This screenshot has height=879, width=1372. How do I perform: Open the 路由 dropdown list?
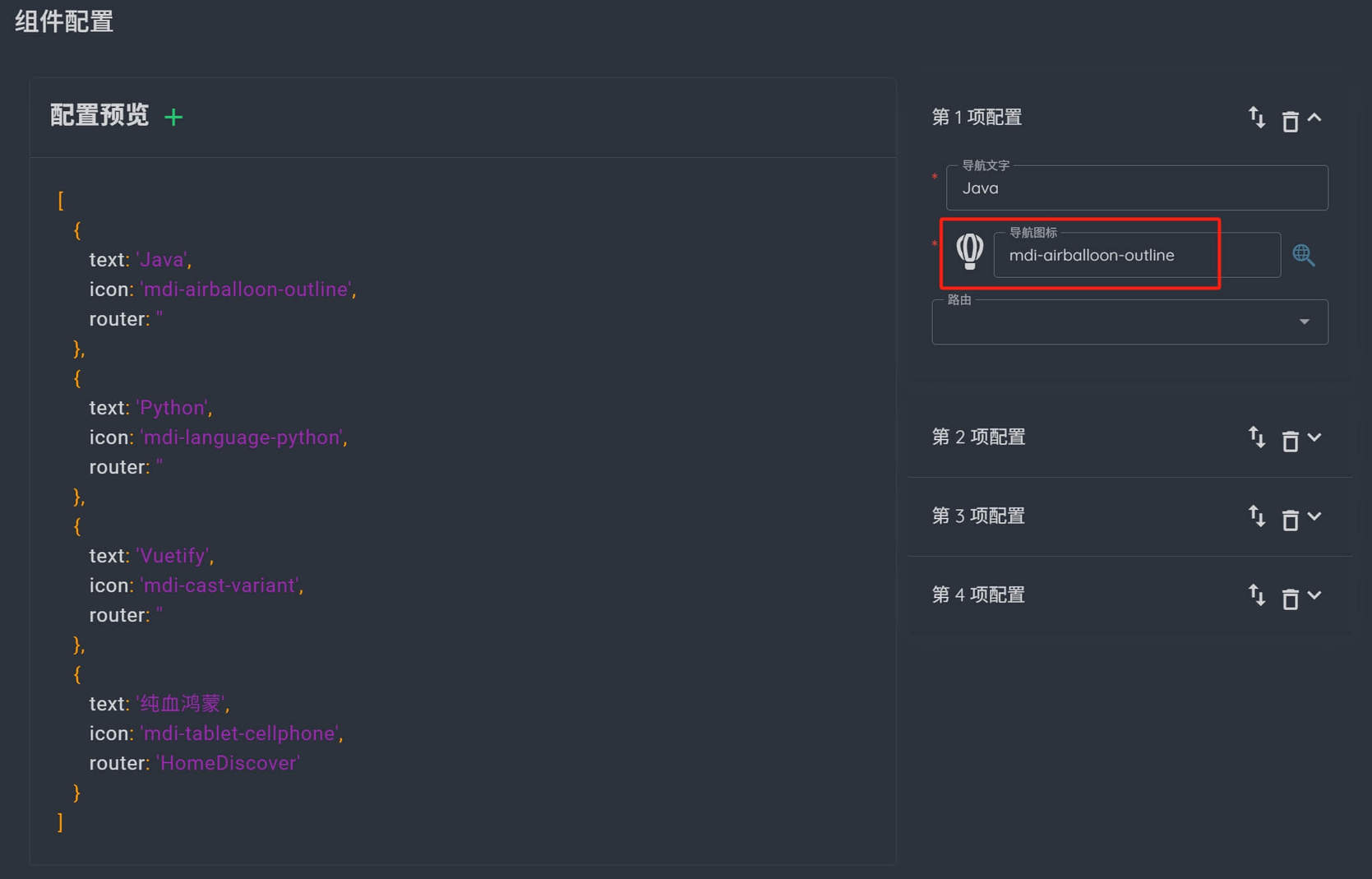(x=1129, y=322)
